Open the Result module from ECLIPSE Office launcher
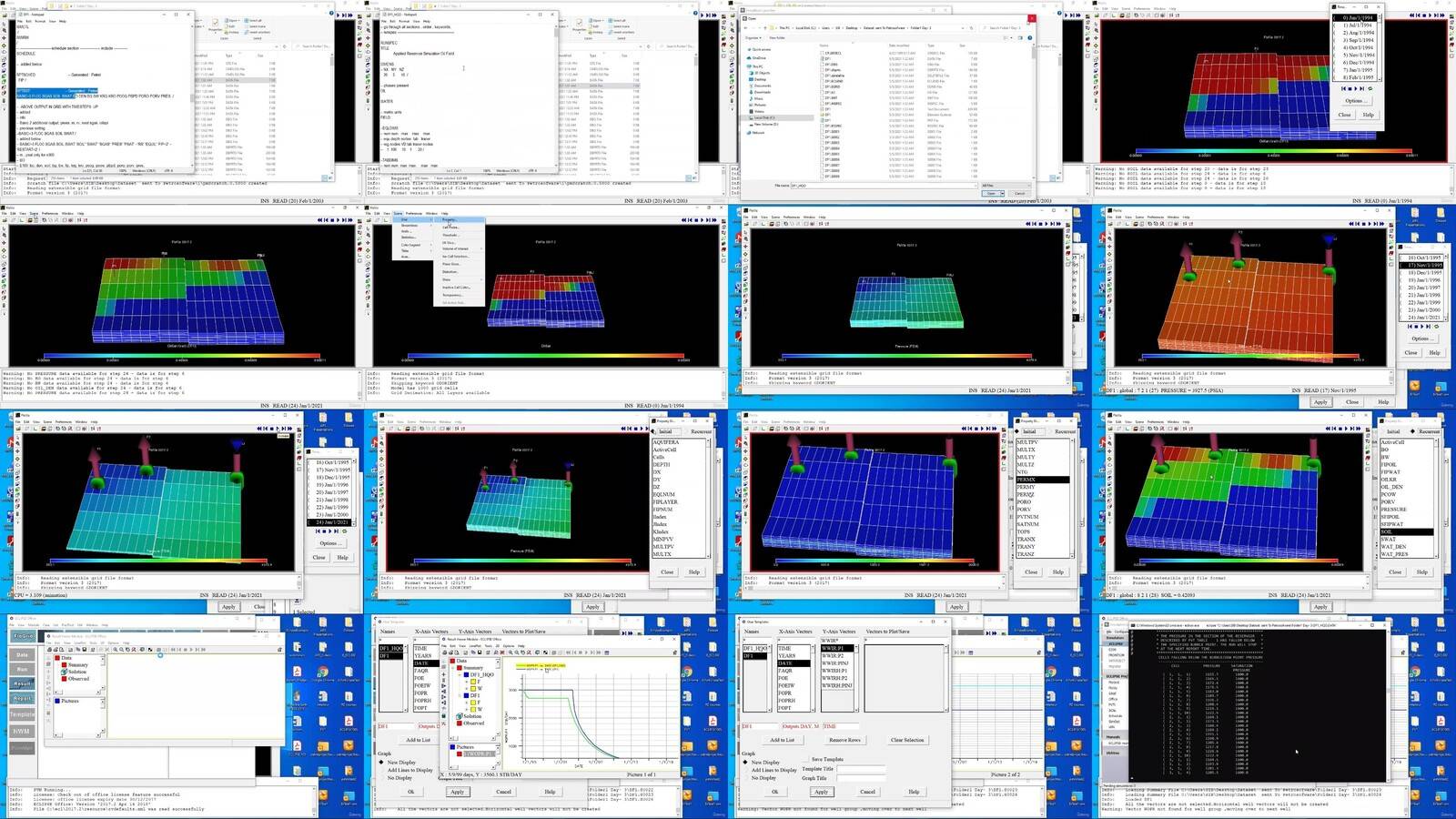The width and height of the screenshot is (1456, 819). [x=22, y=683]
